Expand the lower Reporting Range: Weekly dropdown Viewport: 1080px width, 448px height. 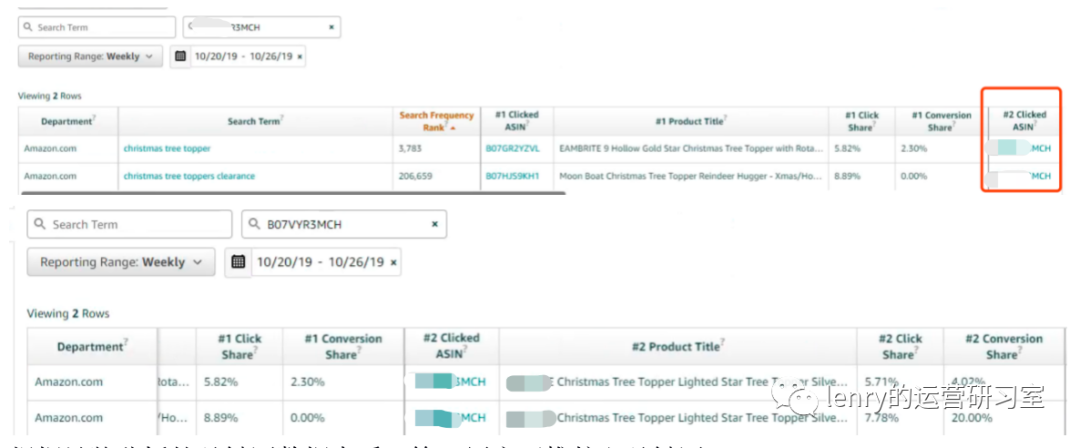click(121, 262)
